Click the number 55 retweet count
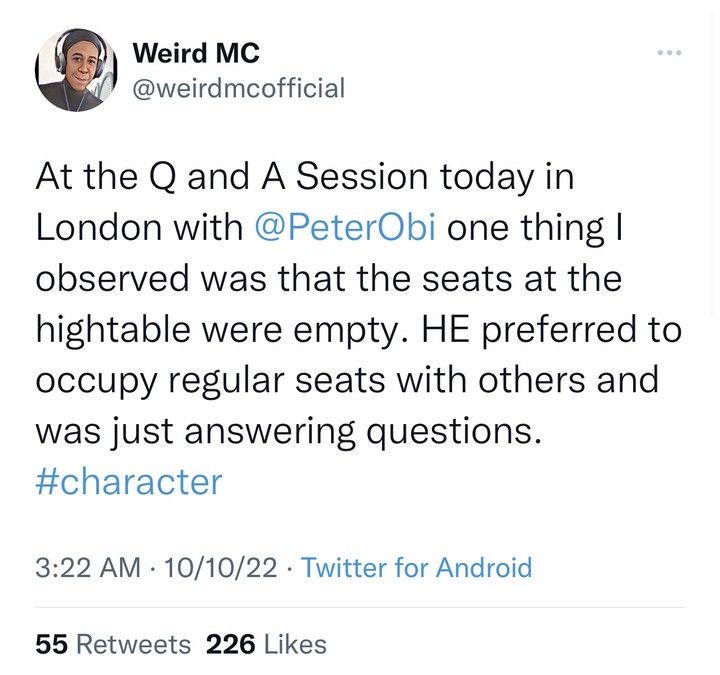The width and height of the screenshot is (720, 675). [x=50, y=645]
